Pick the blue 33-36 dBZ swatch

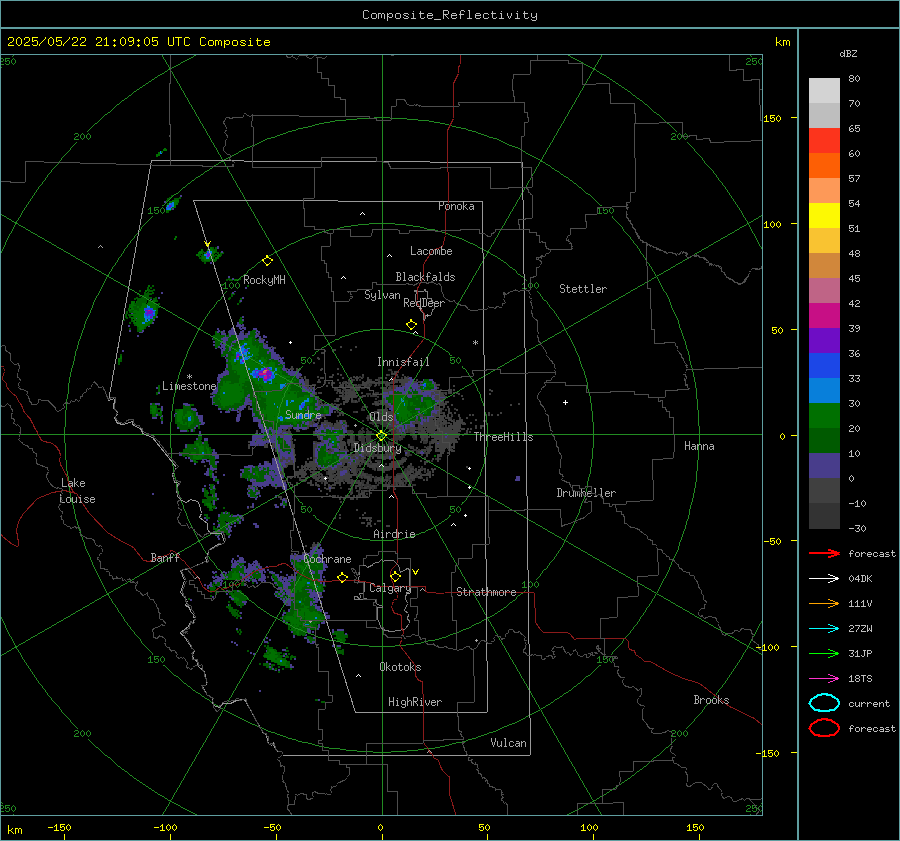click(824, 366)
